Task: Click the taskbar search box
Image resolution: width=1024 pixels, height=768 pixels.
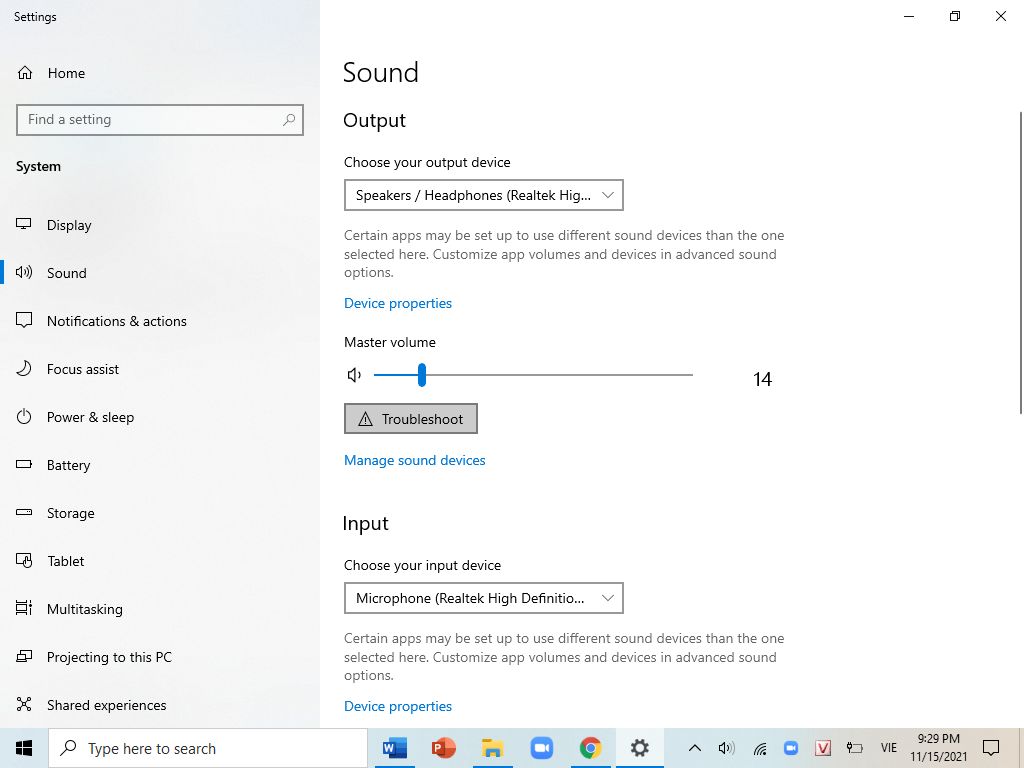Action: tap(208, 748)
